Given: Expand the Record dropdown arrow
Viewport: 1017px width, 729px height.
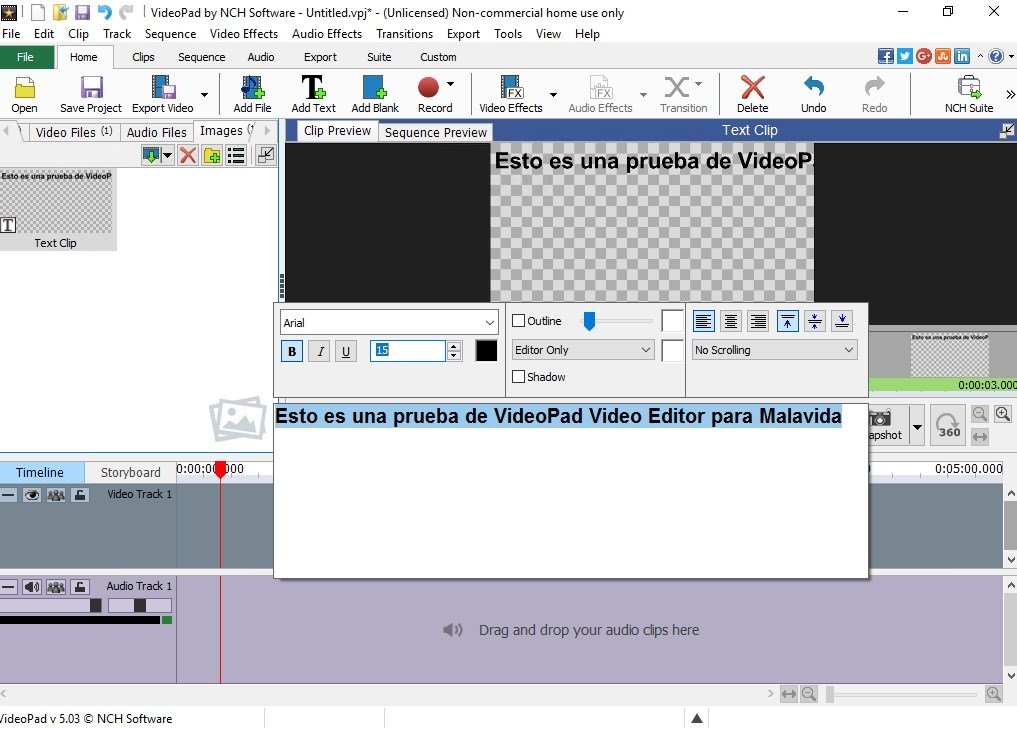Looking at the screenshot, I should (450, 84).
